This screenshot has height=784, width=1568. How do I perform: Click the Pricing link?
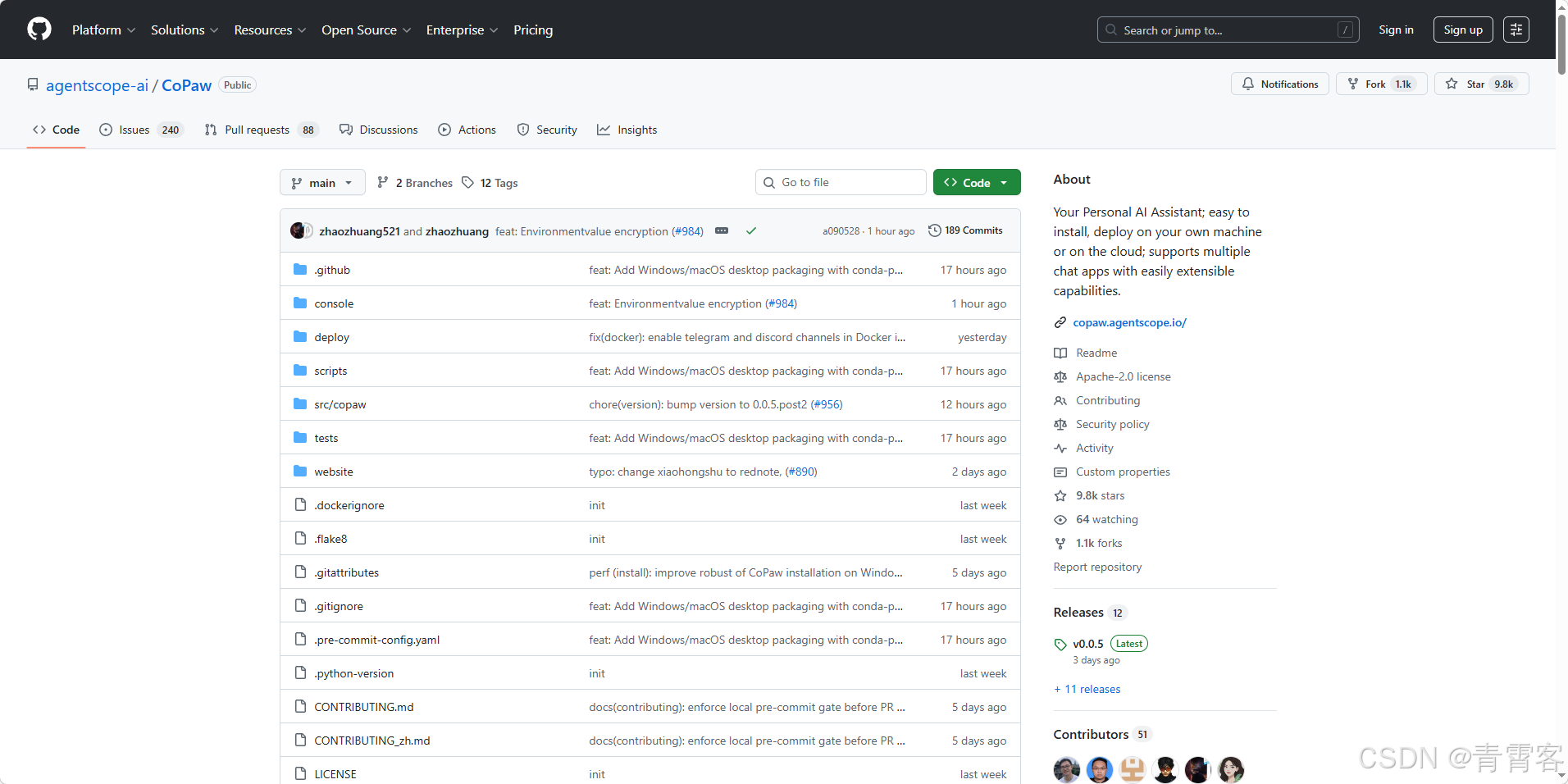point(533,30)
